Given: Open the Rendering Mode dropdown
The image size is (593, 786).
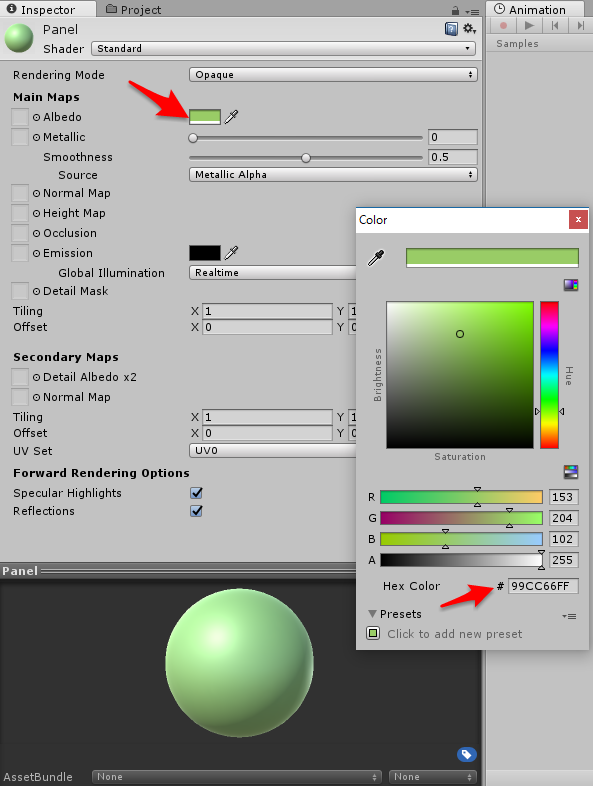Looking at the screenshot, I should (x=333, y=75).
